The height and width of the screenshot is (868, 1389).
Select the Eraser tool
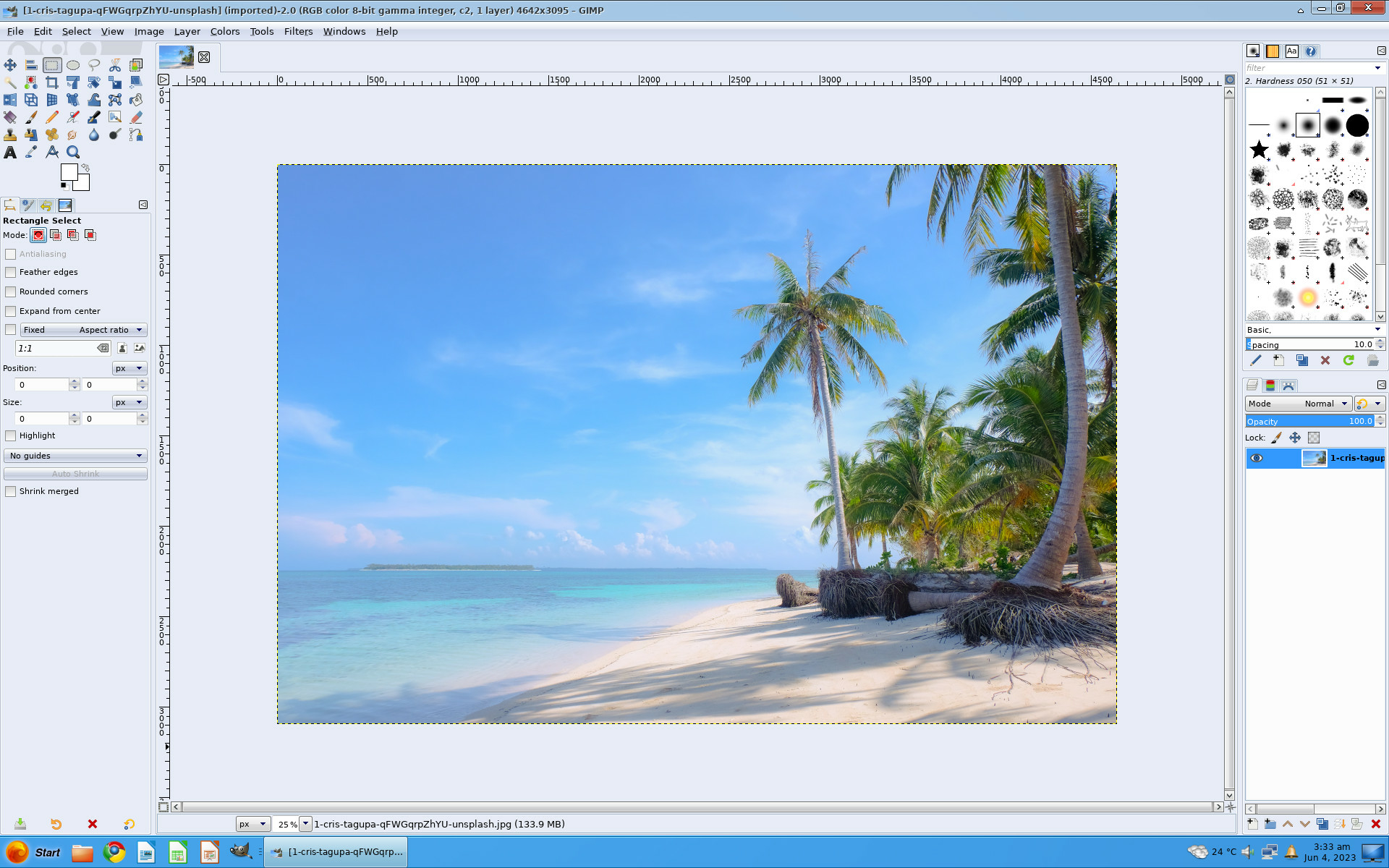(x=136, y=117)
